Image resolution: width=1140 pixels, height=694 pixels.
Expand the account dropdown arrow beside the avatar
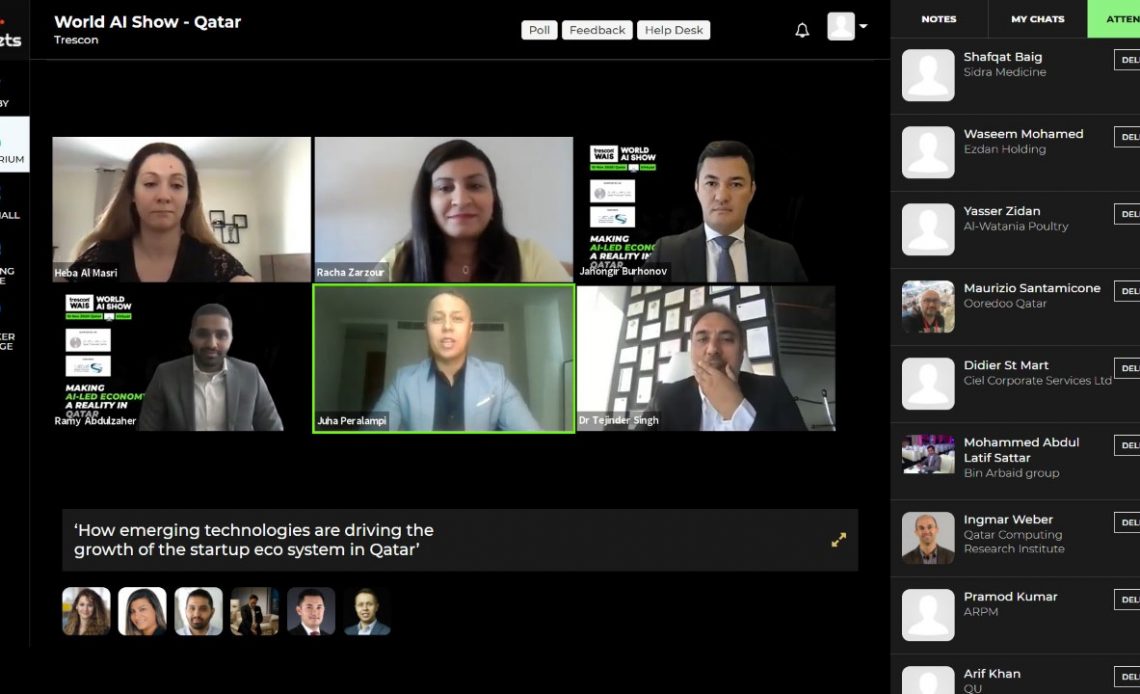(x=863, y=26)
